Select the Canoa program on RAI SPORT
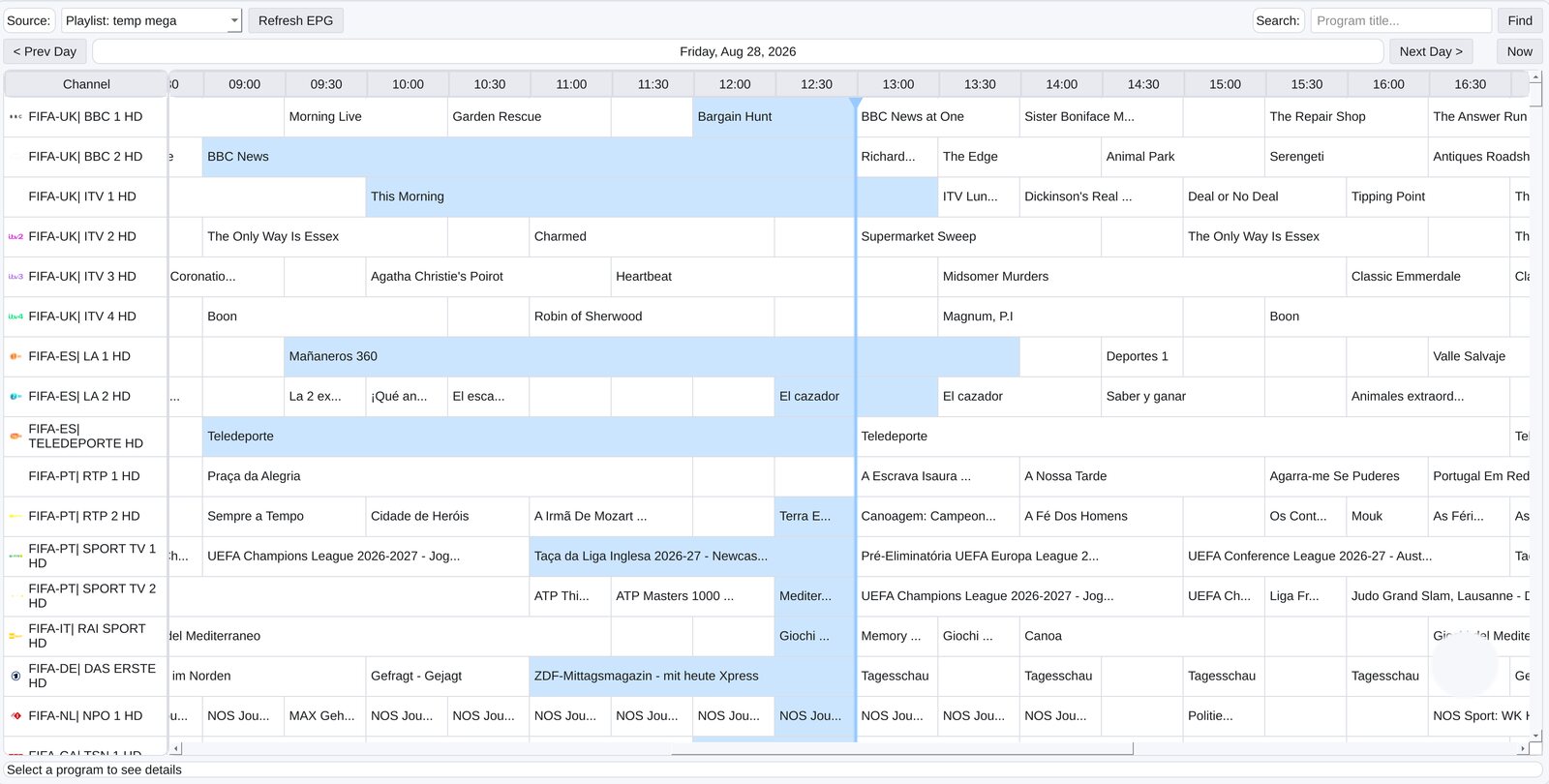1549x784 pixels. [x=1141, y=636]
